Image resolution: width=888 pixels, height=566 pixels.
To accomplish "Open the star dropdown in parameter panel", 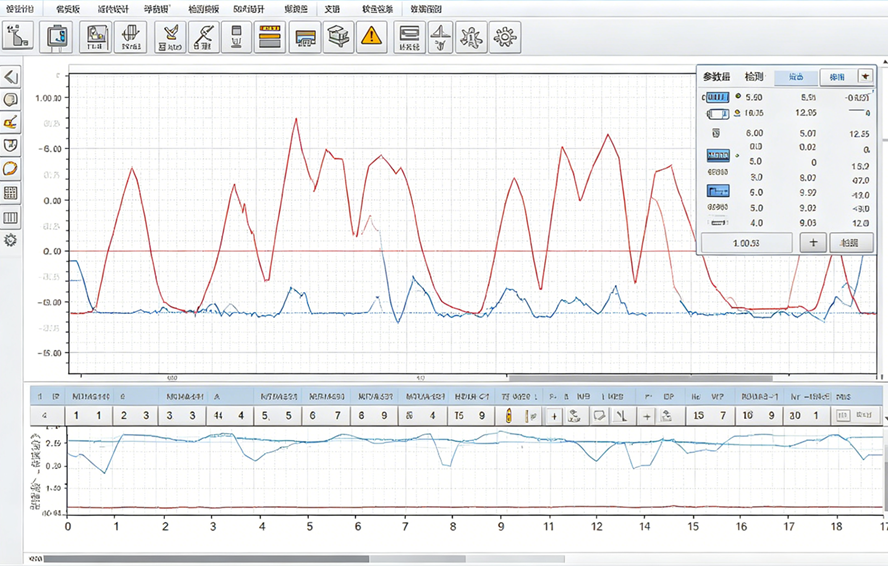I will (865, 77).
